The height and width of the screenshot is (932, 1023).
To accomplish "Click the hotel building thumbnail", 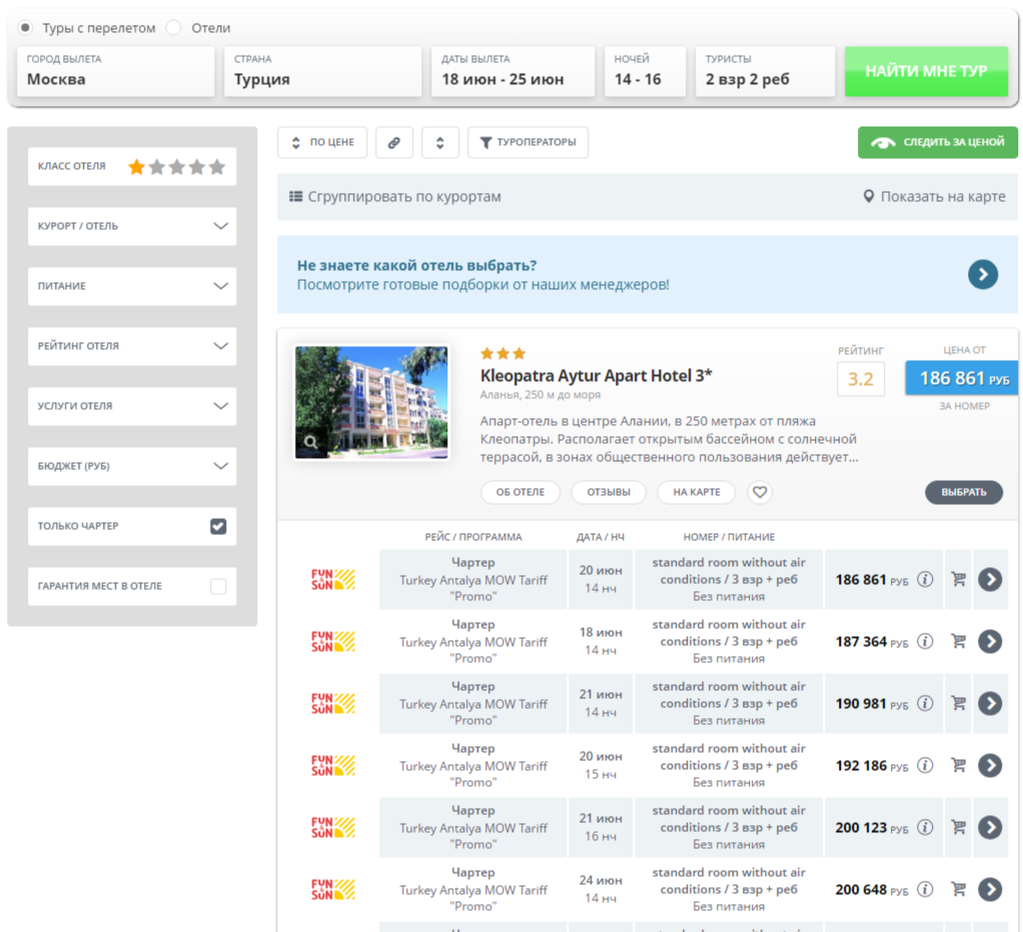I will [371, 402].
